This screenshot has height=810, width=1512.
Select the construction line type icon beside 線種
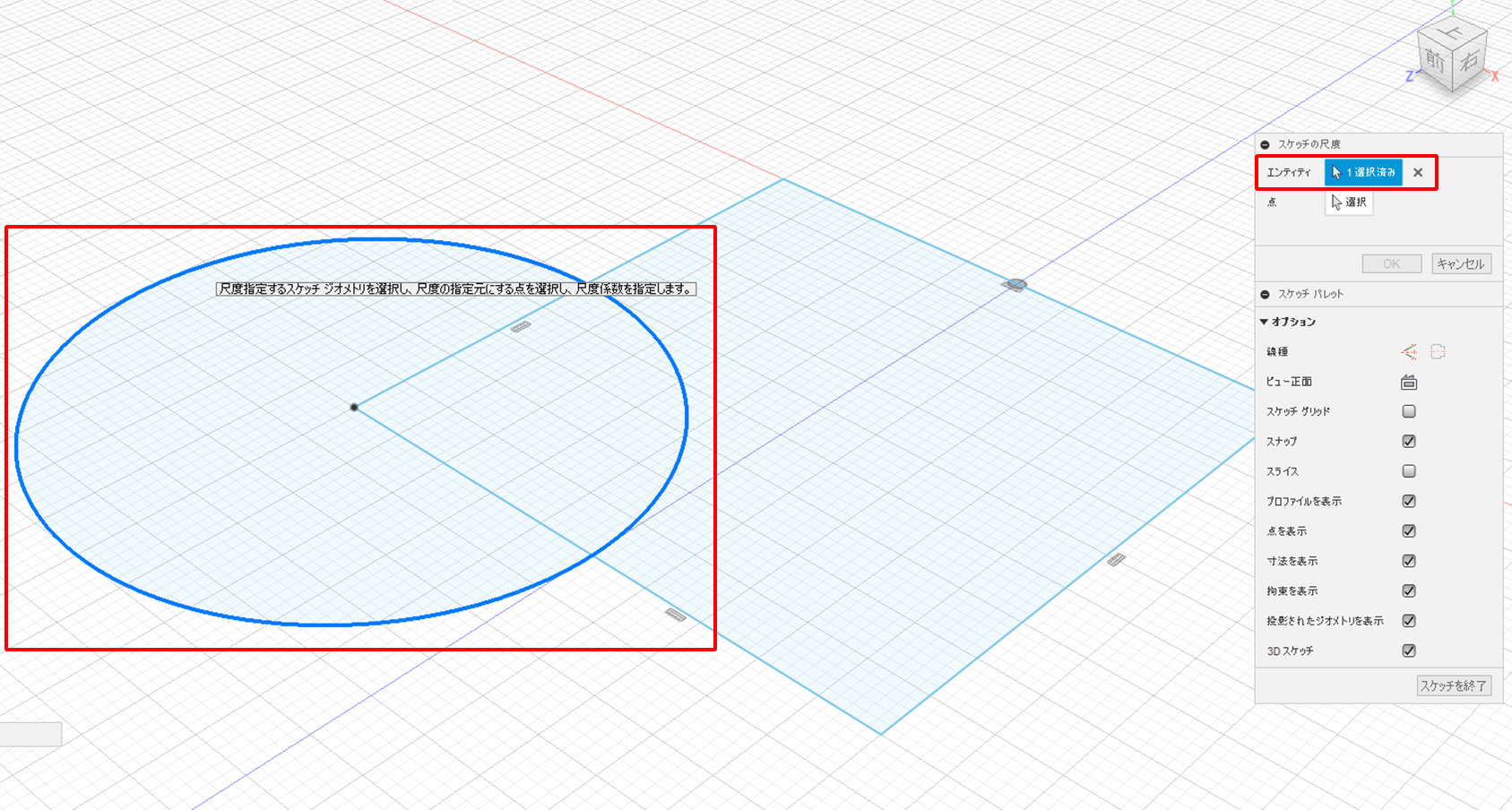(x=1409, y=352)
